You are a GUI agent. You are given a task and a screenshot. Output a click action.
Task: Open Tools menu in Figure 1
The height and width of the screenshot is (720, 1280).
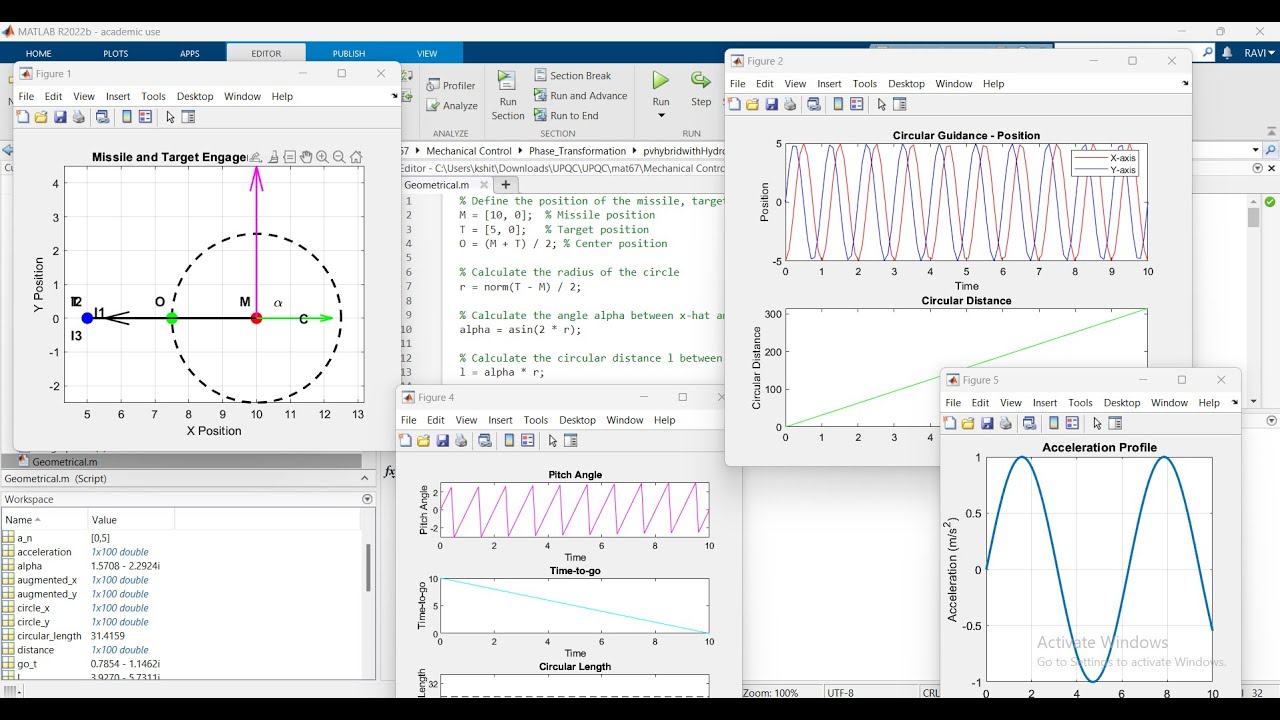[x=153, y=96]
